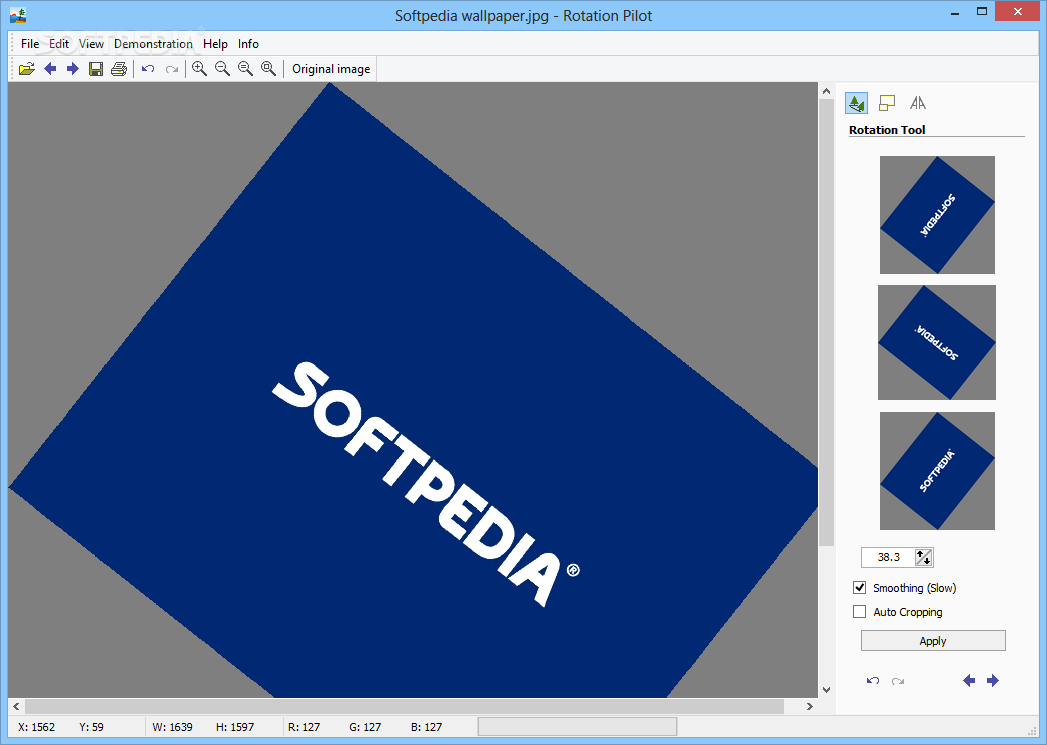Click the W: 1639 status bar value
Screen dimensions: 1047x745
pos(172,727)
